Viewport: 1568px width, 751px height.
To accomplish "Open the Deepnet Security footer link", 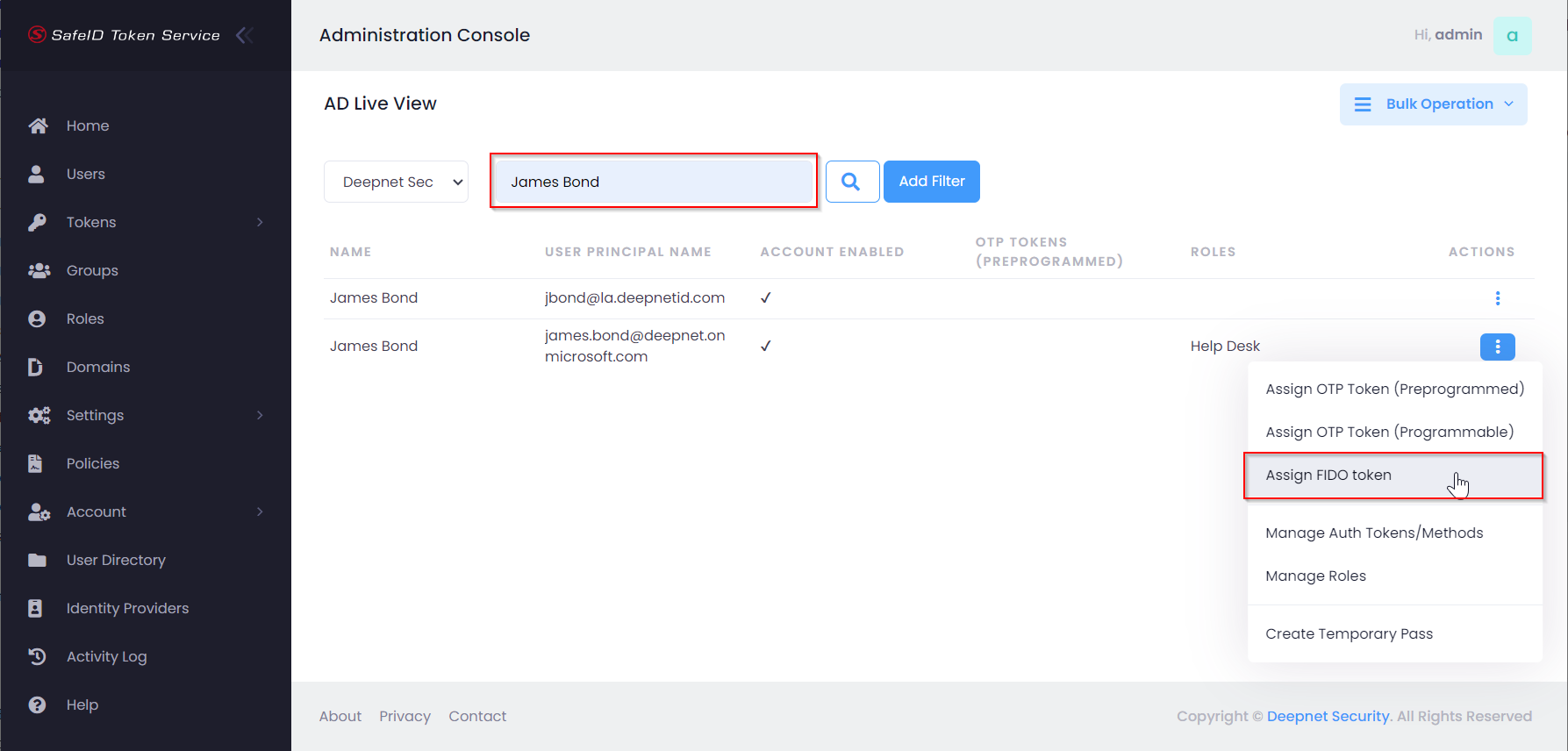I will (x=1328, y=716).
